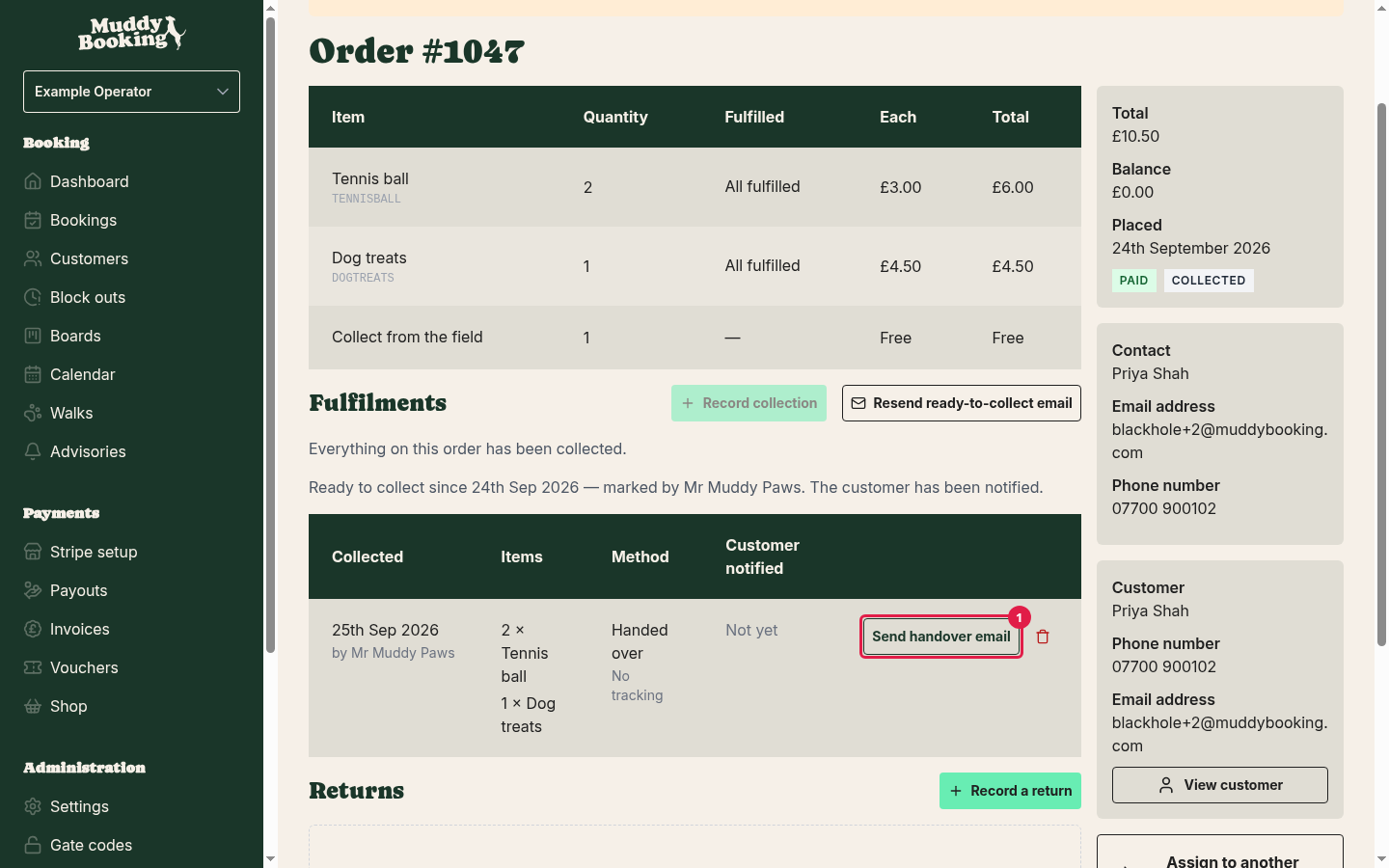Select the Calendar menu label
The width and height of the screenshot is (1389, 868).
82,374
